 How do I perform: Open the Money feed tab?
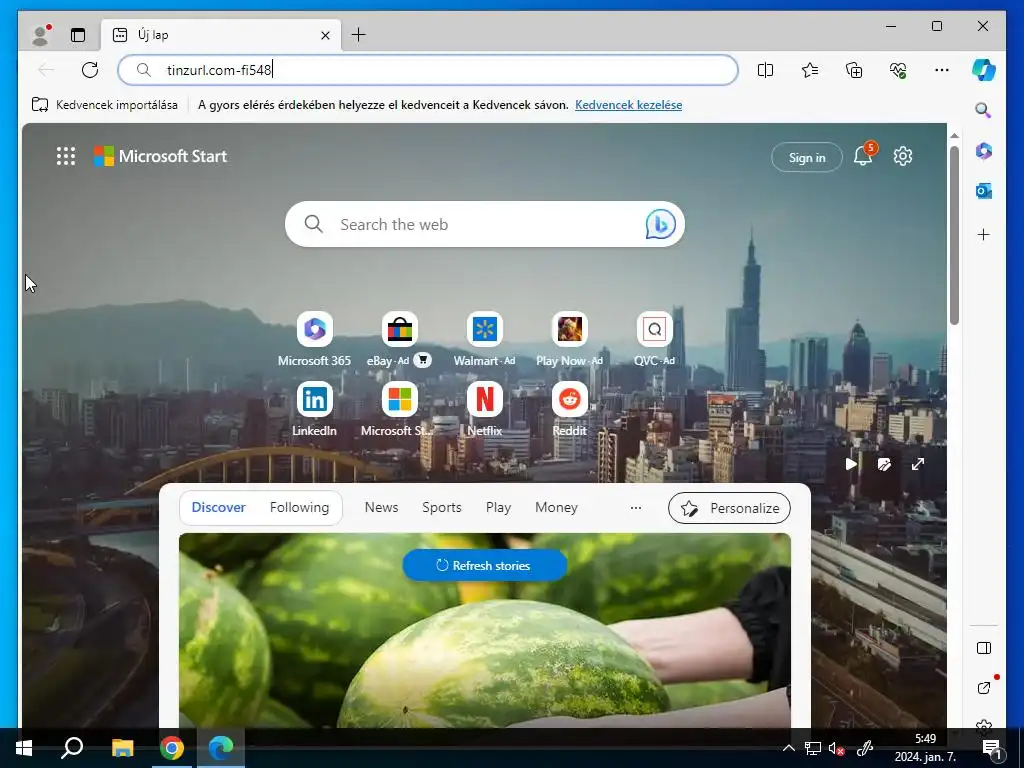click(556, 507)
